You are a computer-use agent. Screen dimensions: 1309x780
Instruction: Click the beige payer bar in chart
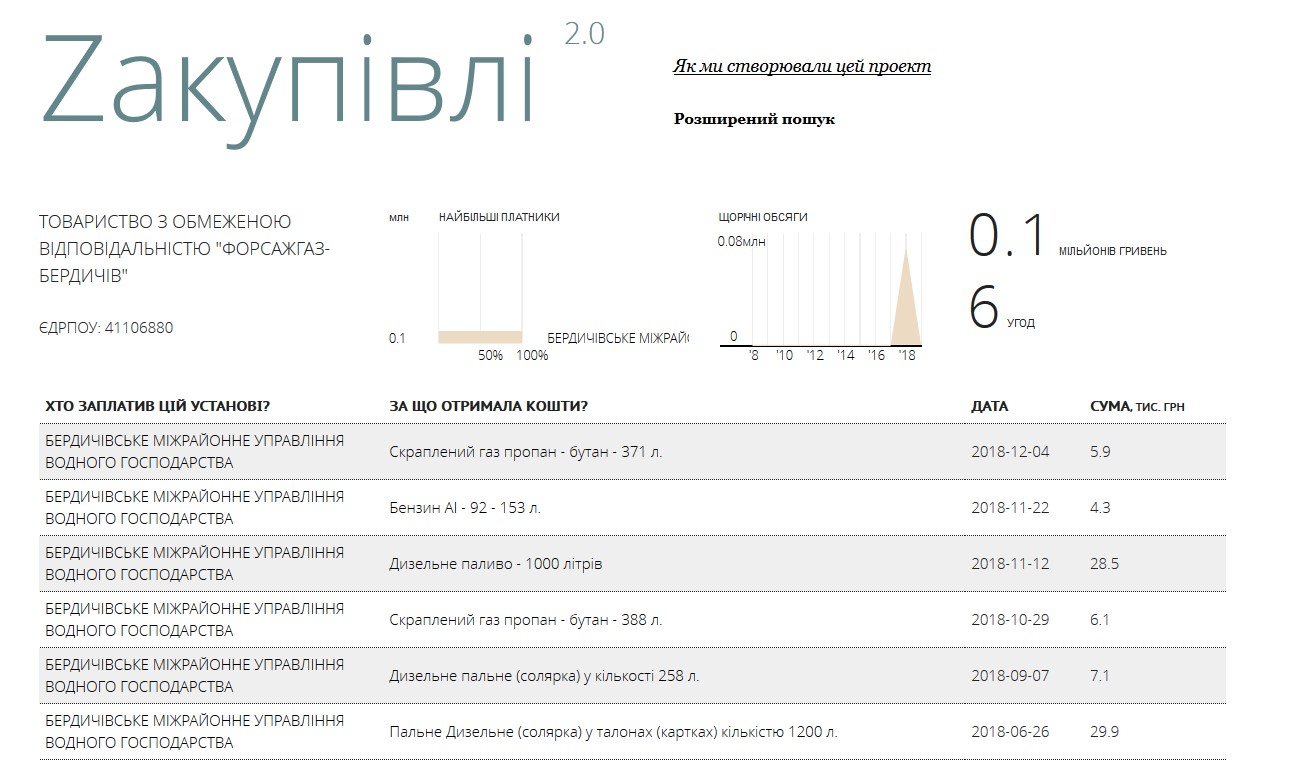(480, 337)
